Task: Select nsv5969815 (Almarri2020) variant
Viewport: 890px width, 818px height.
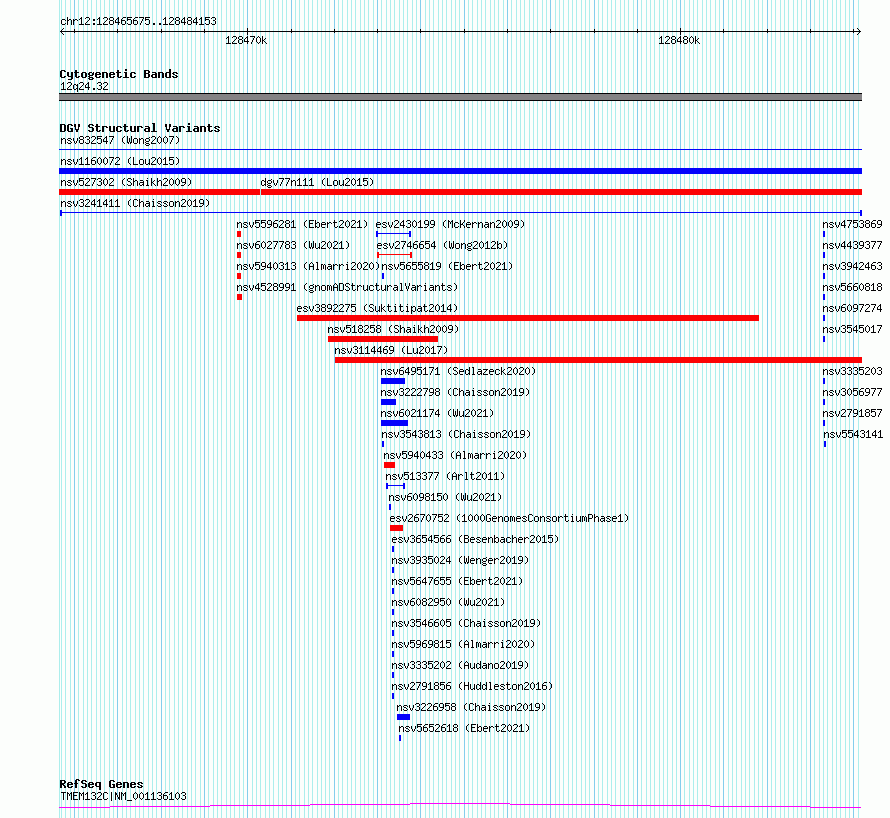Action: [463, 644]
